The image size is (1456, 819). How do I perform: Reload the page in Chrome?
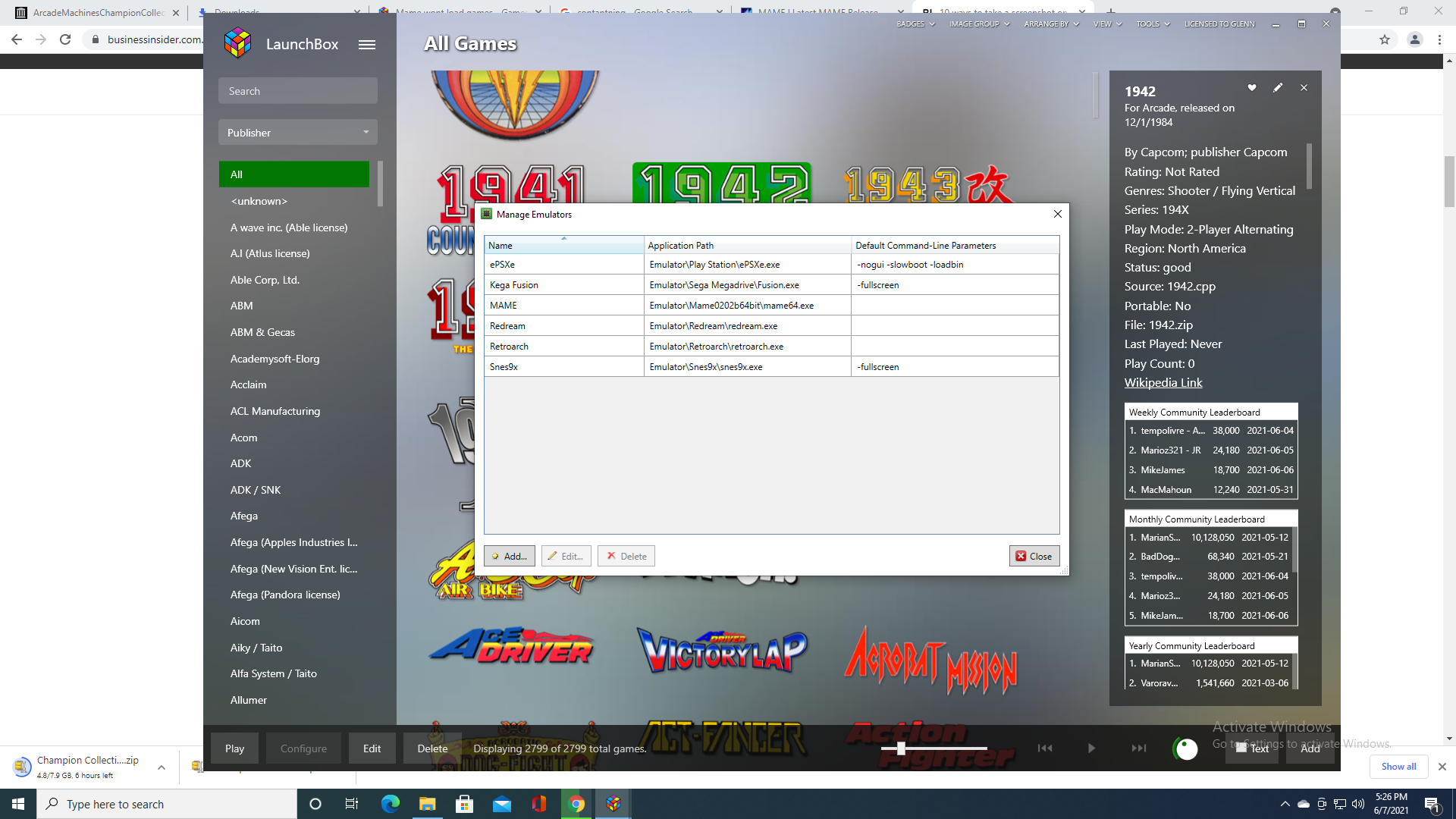[x=65, y=39]
